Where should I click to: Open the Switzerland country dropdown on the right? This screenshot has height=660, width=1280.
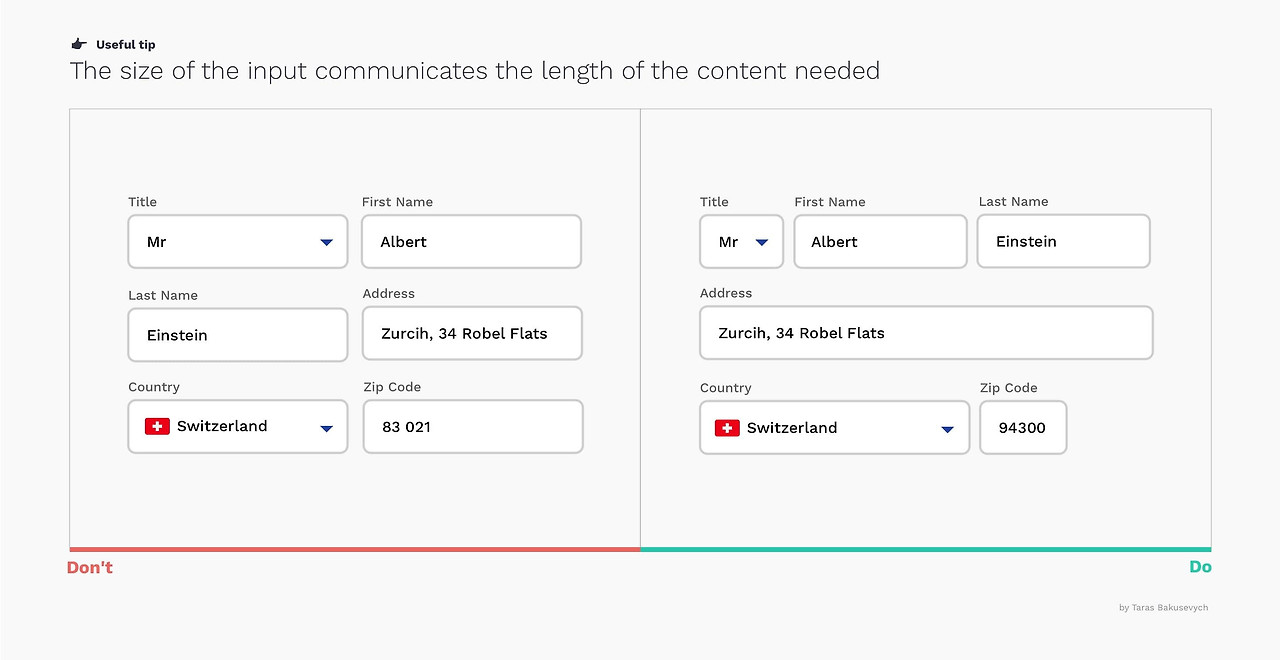click(x=834, y=427)
